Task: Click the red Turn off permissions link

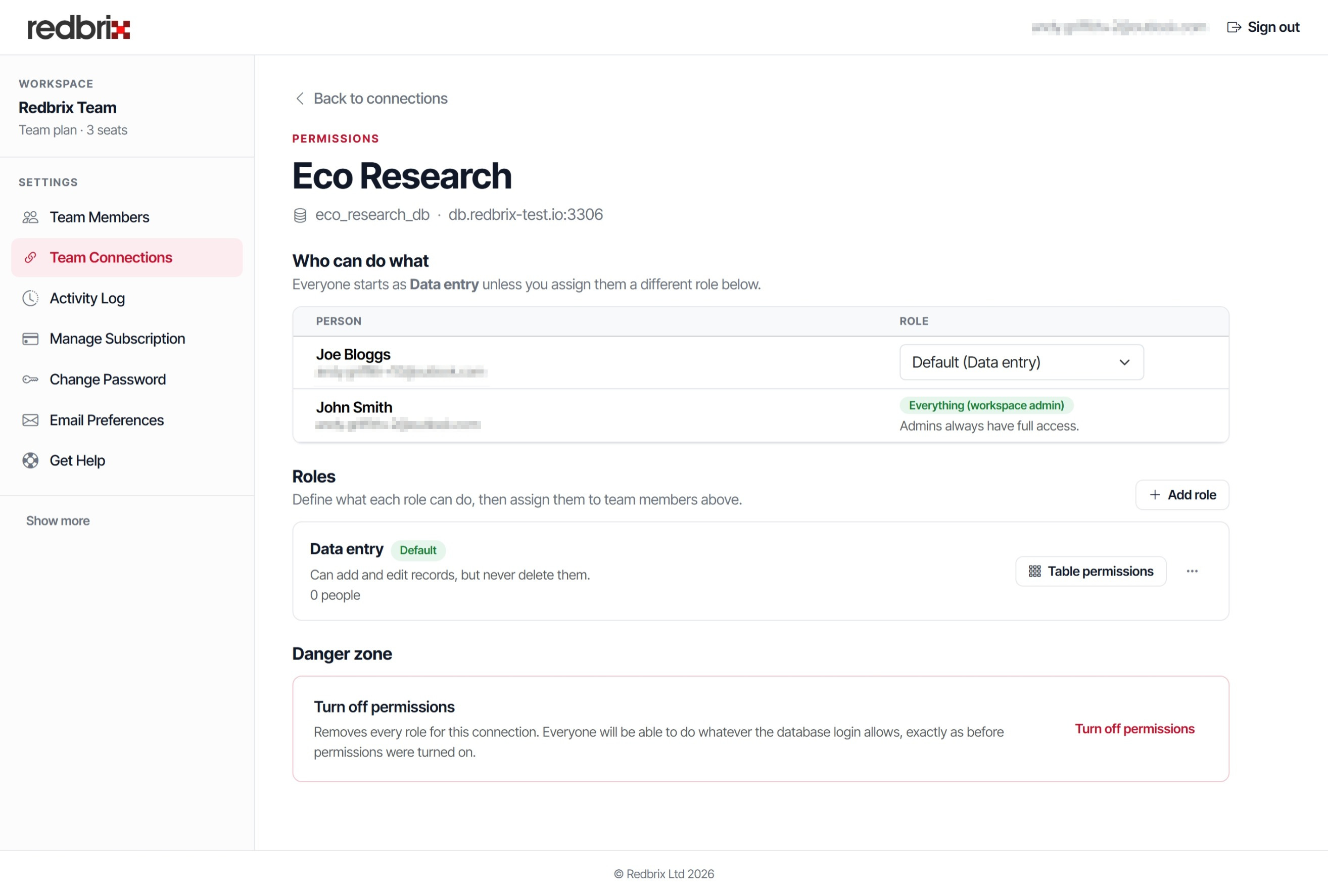Action: [1134, 729]
